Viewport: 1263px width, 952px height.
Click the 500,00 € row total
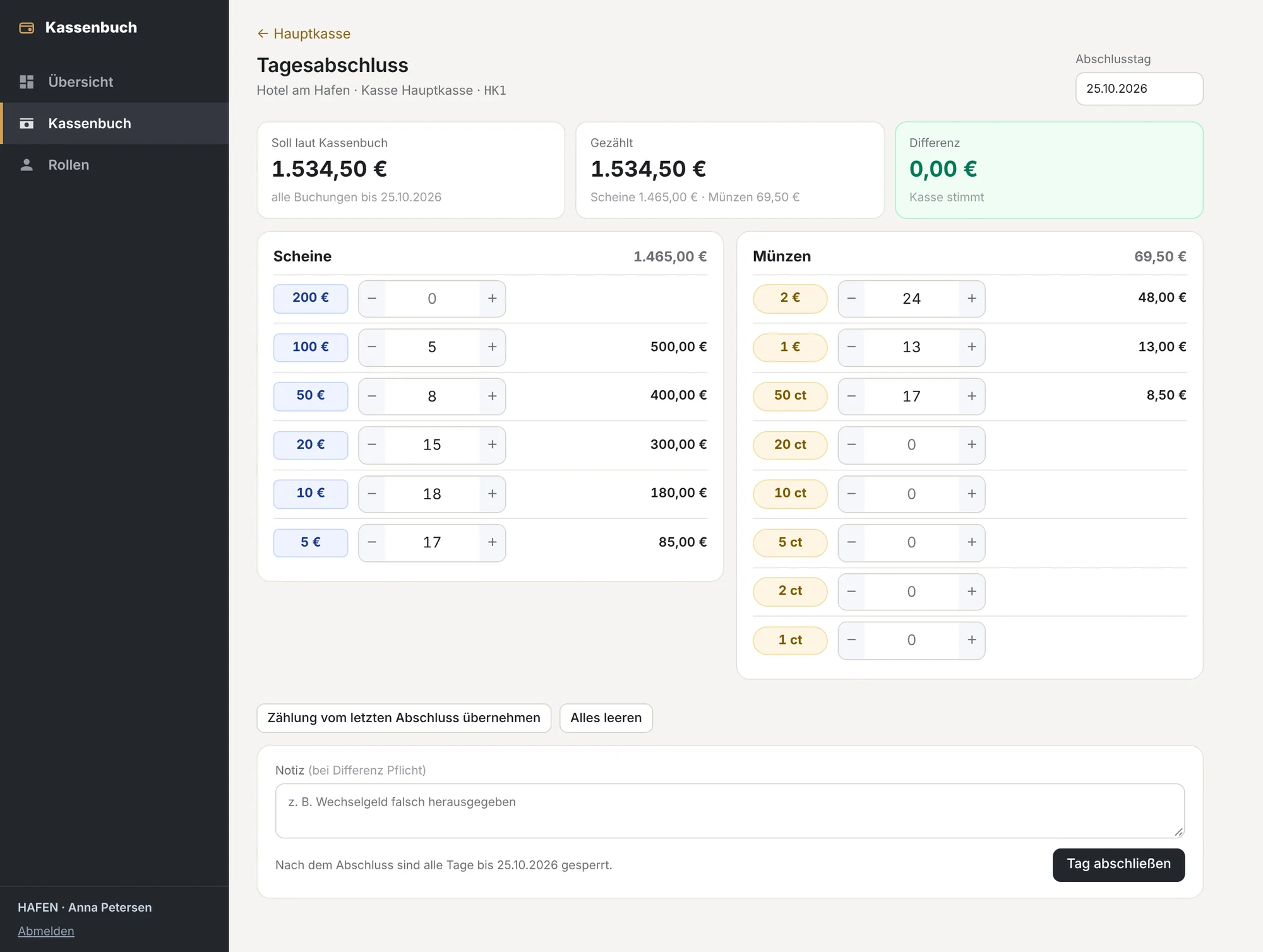point(678,347)
